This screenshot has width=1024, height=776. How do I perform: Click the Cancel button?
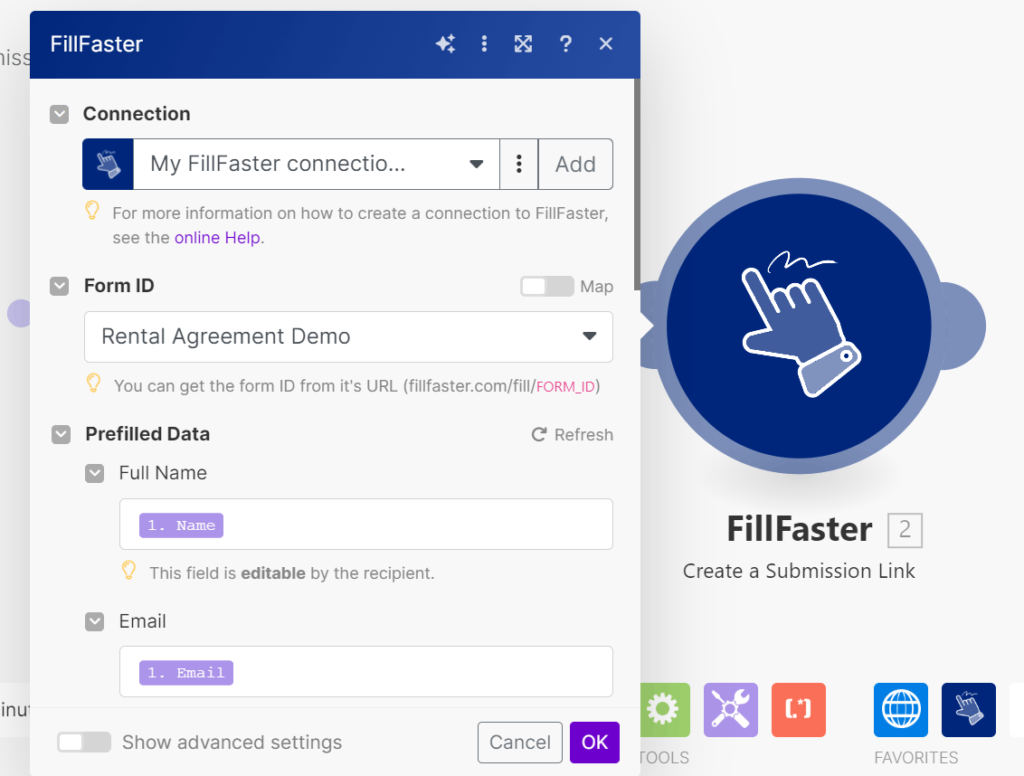point(520,742)
